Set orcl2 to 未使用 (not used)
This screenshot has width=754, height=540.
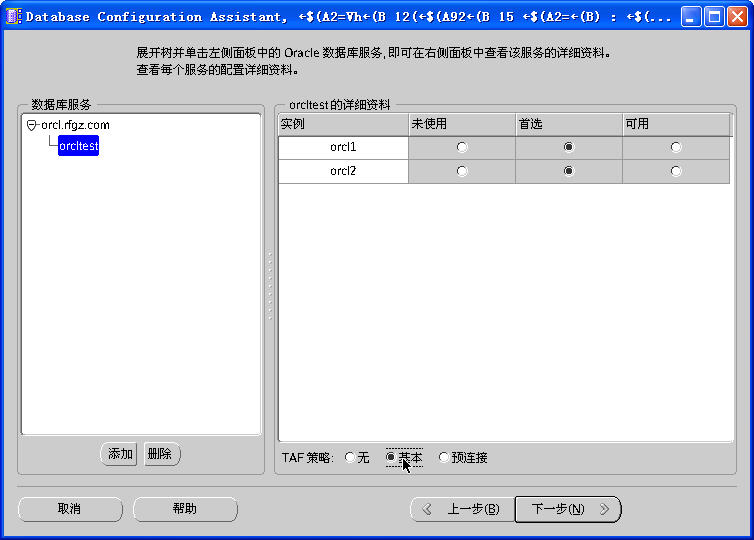(x=462, y=171)
